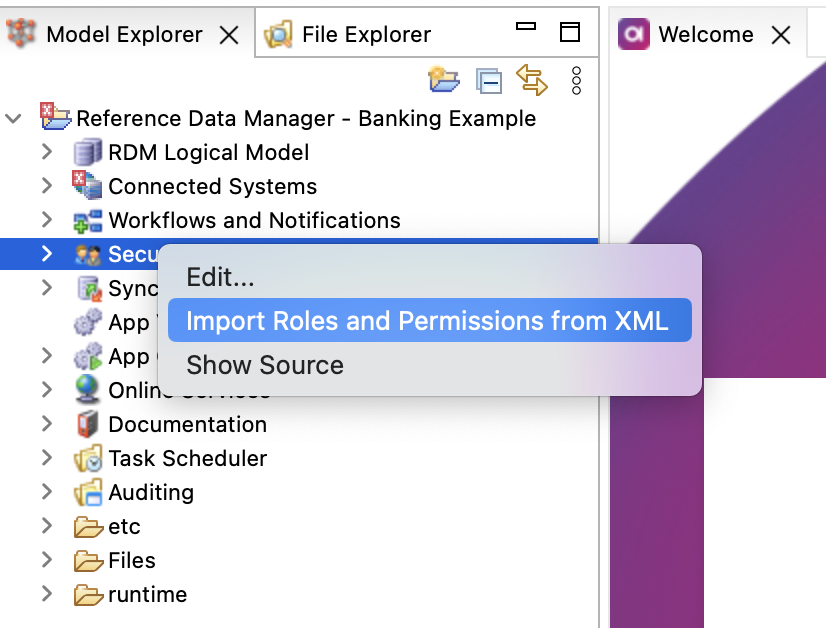Open the project import icon in the toolbar
Image resolution: width=826 pixels, height=628 pixels.
pos(444,81)
